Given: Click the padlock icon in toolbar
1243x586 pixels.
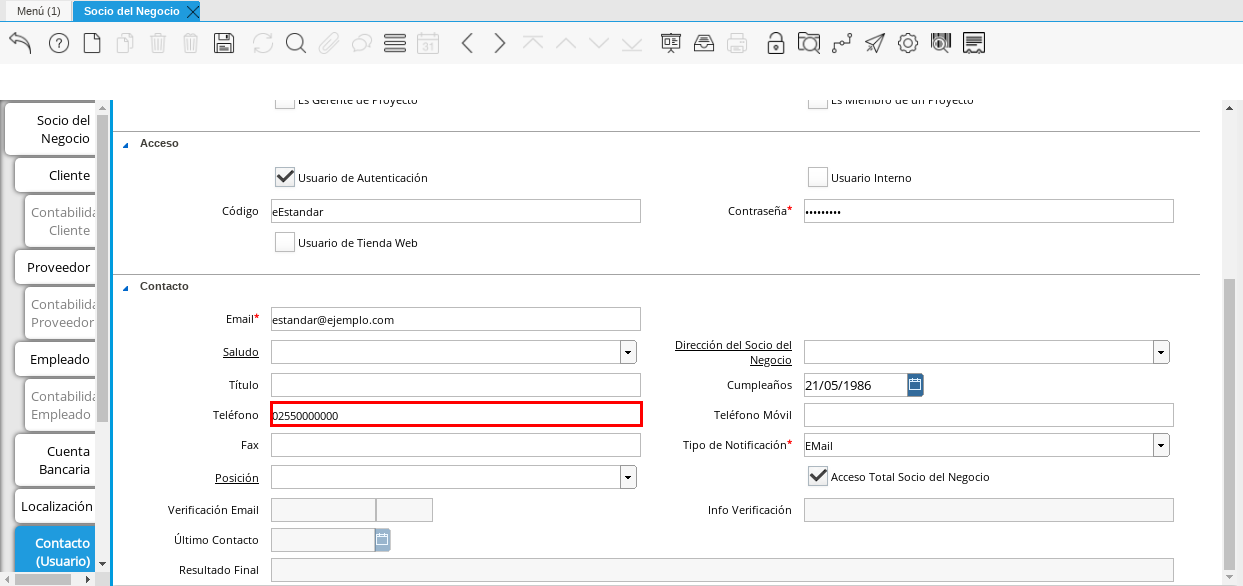Looking at the screenshot, I should click(775, 43).
